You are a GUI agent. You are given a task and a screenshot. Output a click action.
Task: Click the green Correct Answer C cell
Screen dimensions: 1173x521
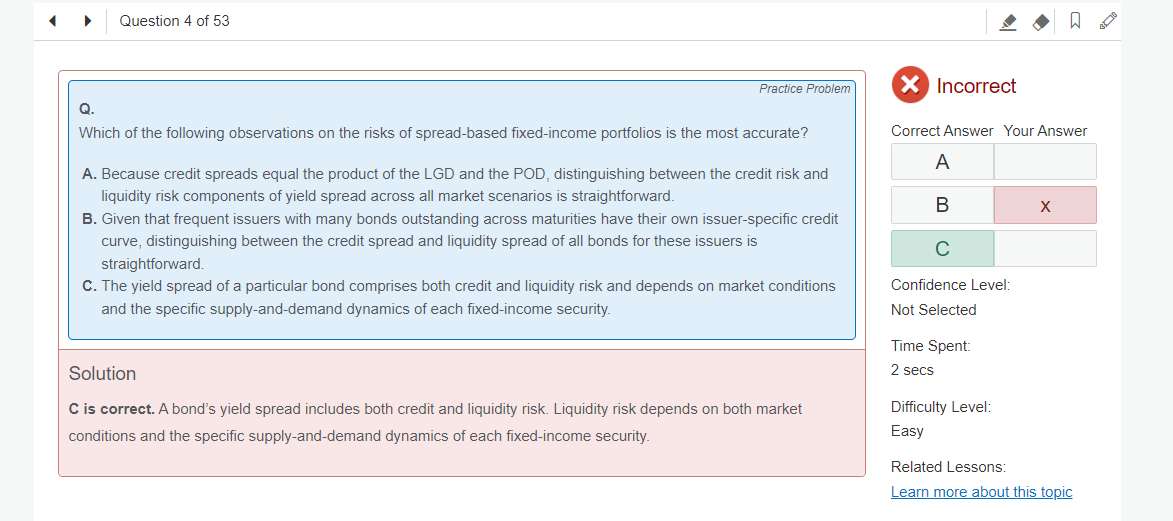(x=942, y=249)
